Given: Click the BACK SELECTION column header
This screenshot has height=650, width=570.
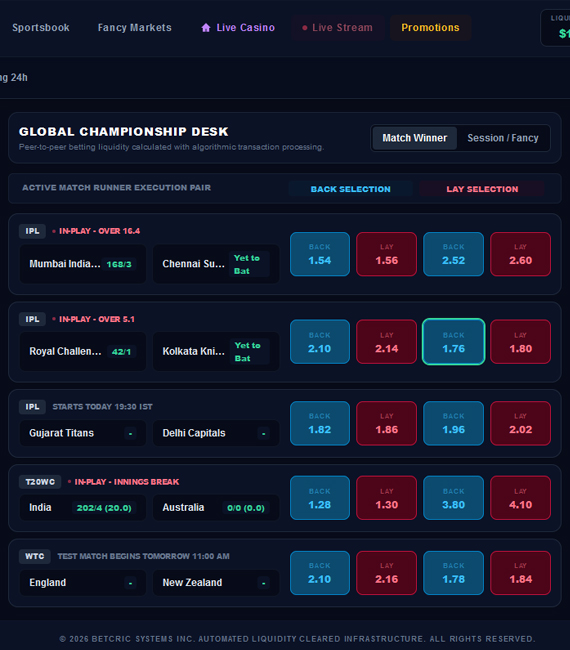Looking at the screenshot, I should pos(351,189).
